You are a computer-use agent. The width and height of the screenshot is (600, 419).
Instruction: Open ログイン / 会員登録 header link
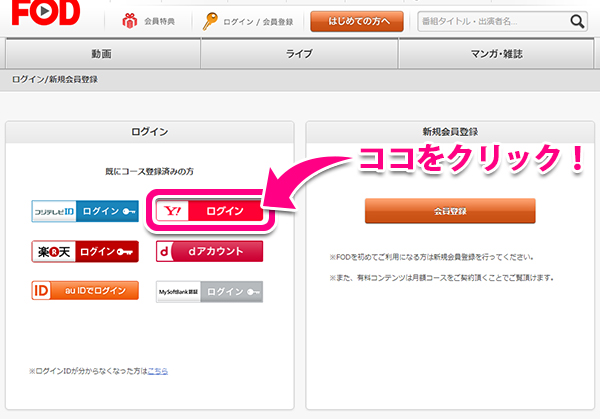(x=258, y=22)
